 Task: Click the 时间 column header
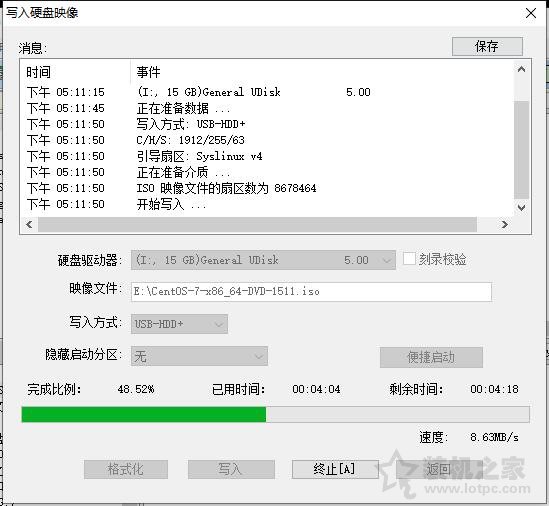[x=39, y=72]
